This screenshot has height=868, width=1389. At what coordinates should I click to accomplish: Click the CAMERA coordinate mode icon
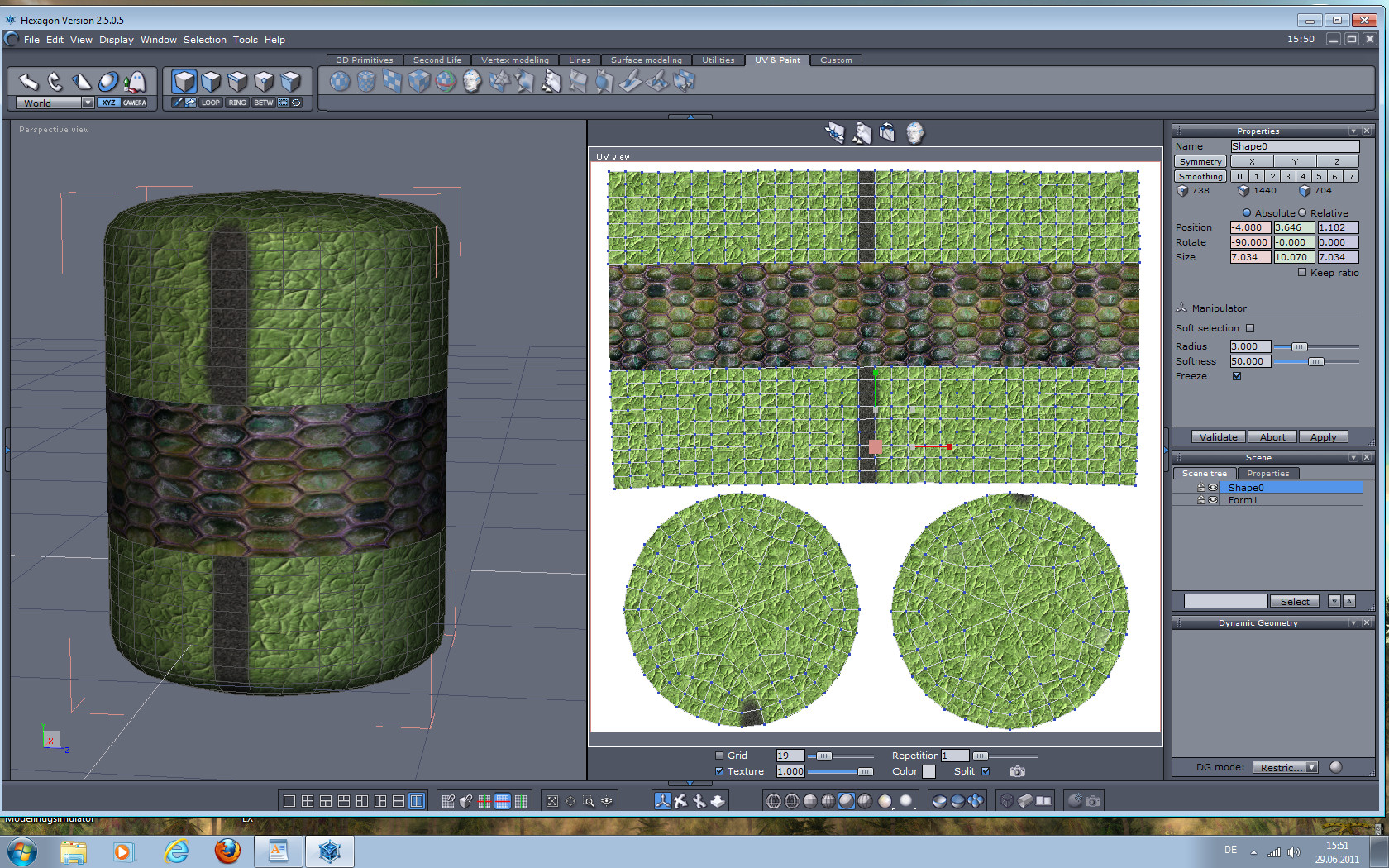[135, 103]
